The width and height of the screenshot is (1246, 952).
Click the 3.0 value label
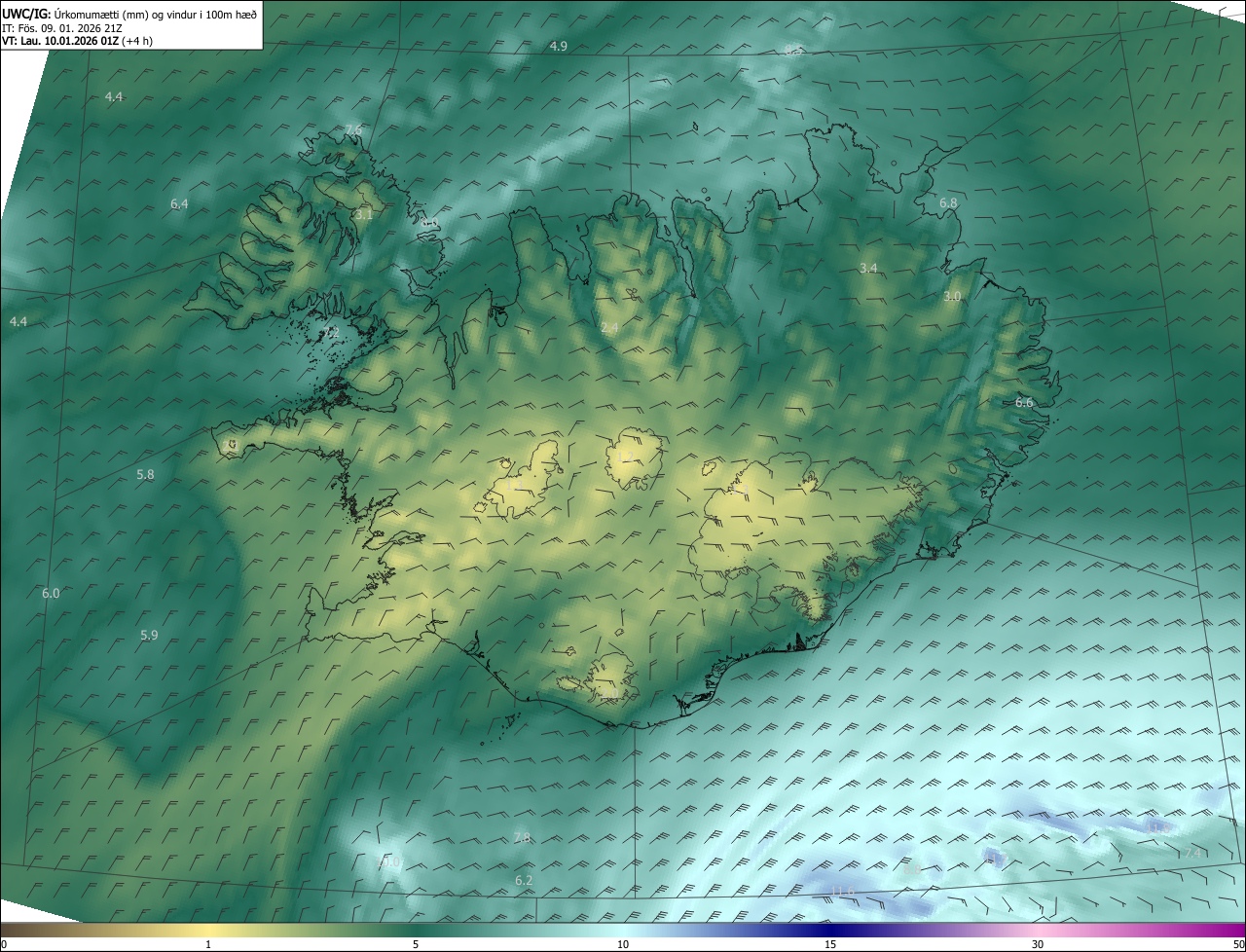coord(952,296)
